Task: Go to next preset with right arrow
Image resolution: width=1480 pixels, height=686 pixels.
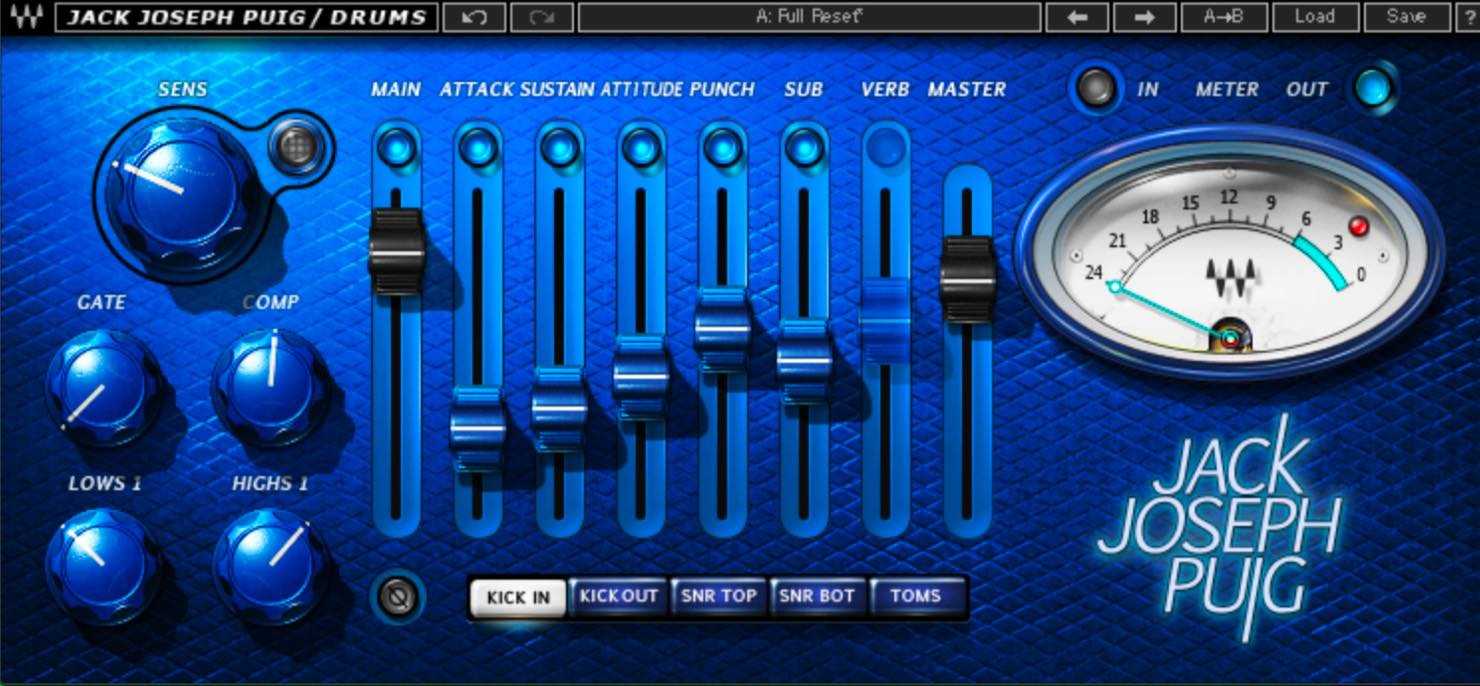Action: (1144, 17)
